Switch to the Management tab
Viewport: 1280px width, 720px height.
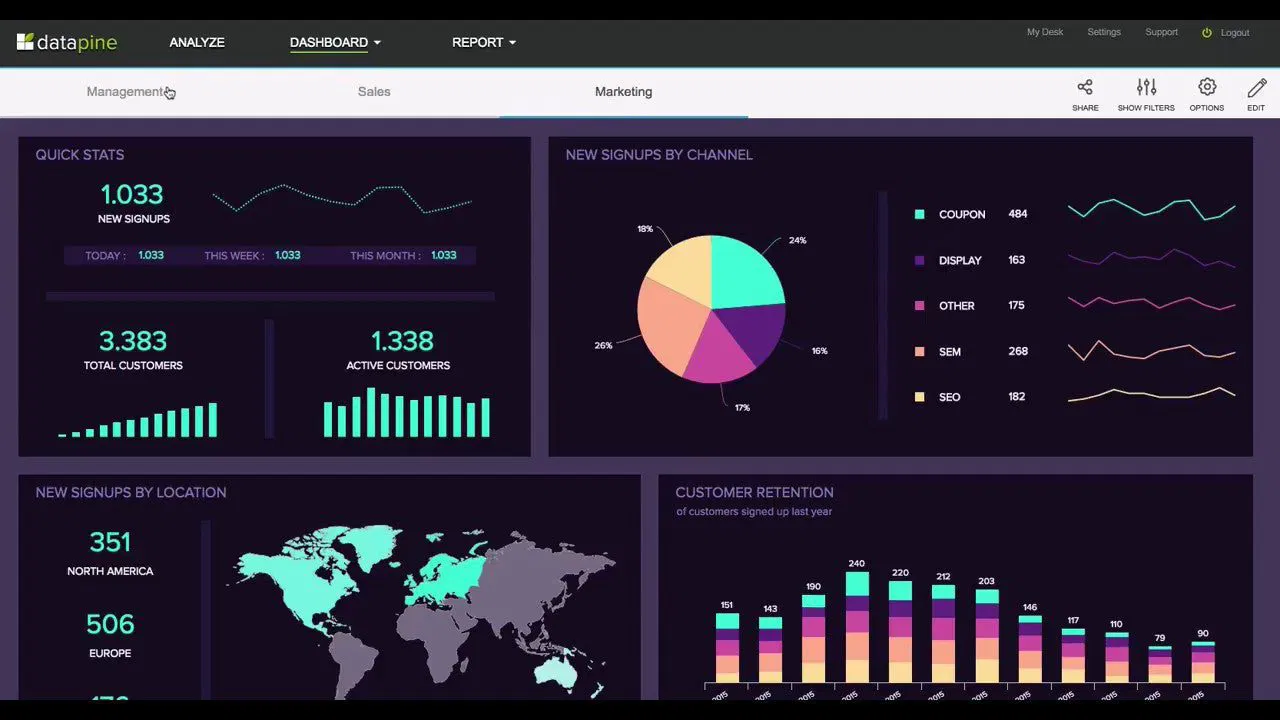point(124,91)
